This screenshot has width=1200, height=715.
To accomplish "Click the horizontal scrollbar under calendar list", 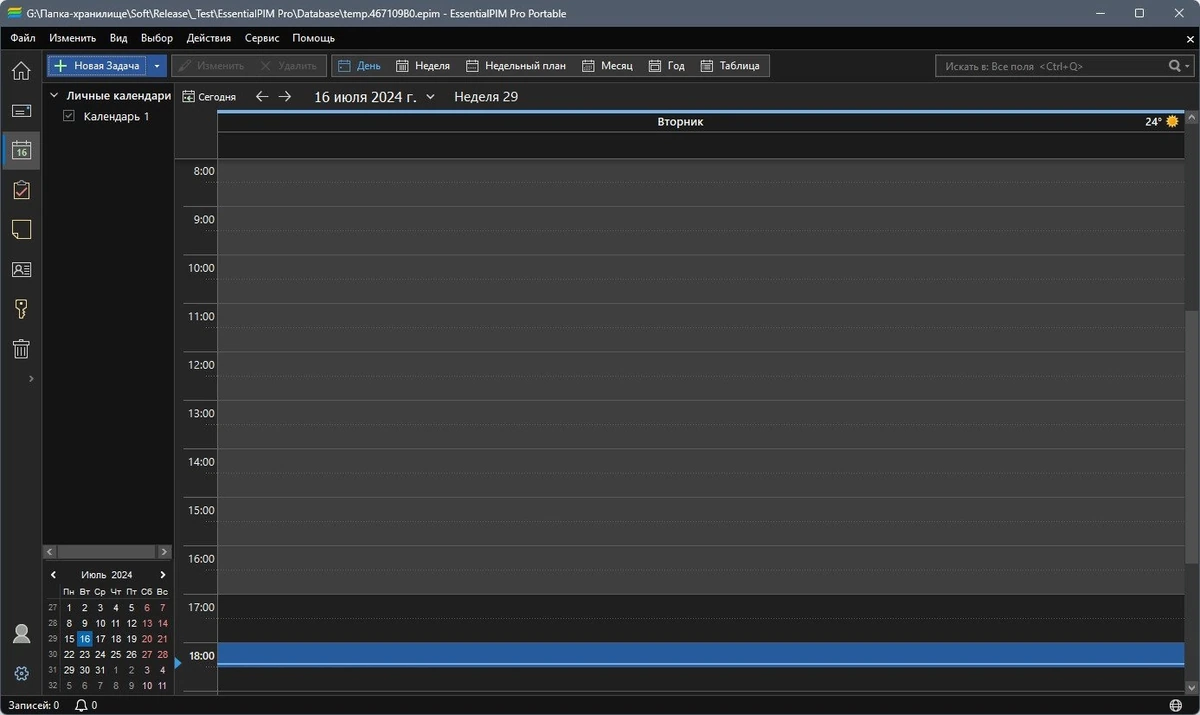I will (108, 552).
